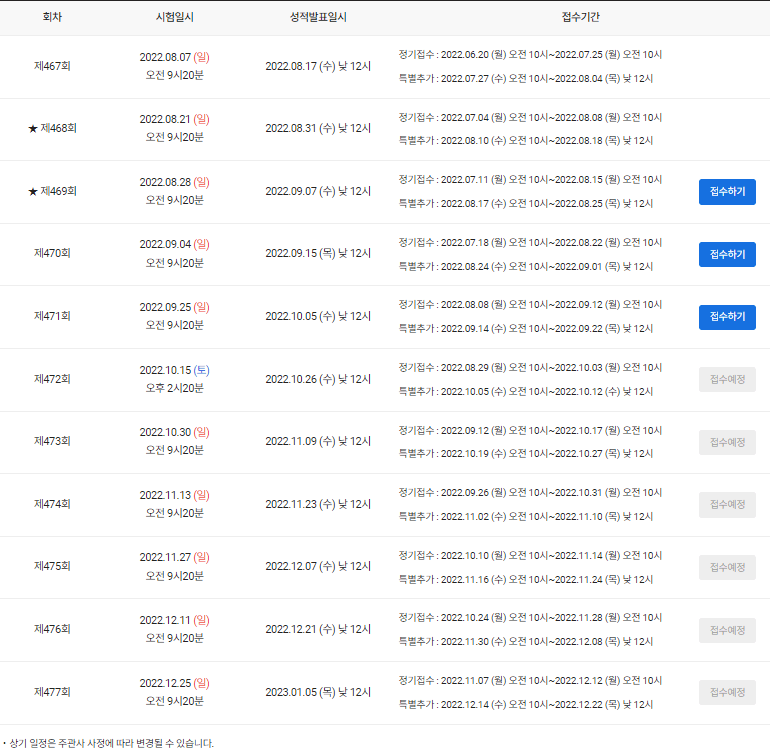Click 접수예정 button for 제473회
Screen dimensions: 772x755
tap(727, 442)
